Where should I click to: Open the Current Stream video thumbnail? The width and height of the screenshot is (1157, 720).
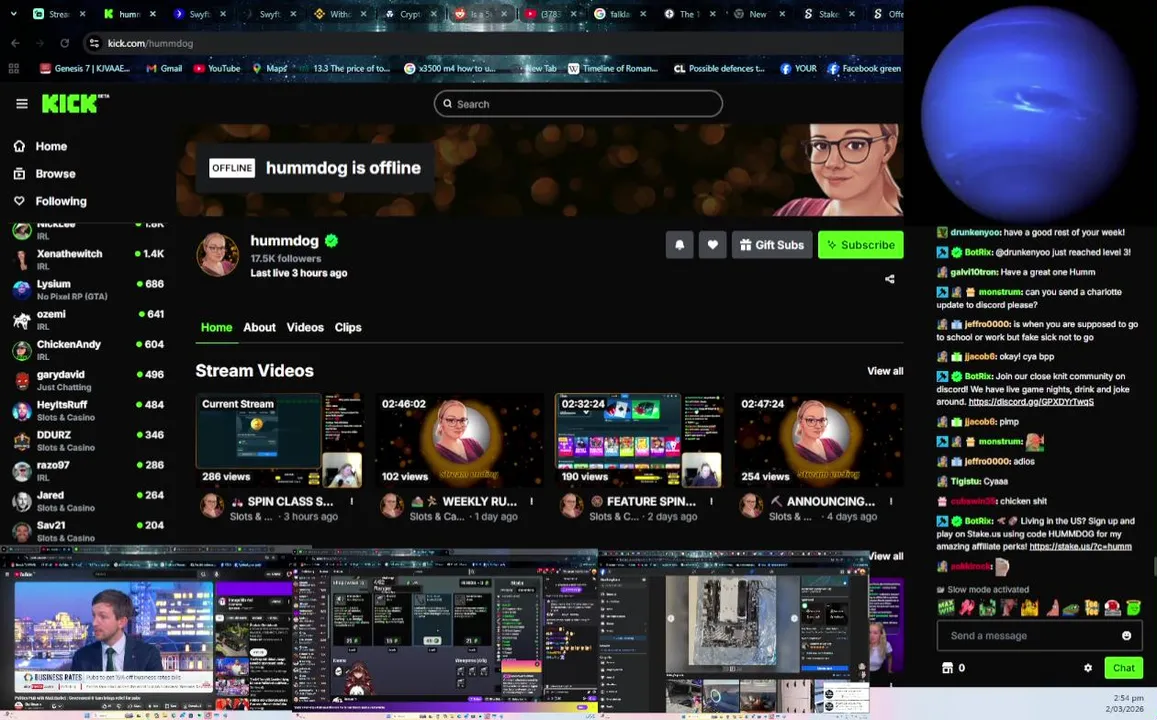click(279, 440)
